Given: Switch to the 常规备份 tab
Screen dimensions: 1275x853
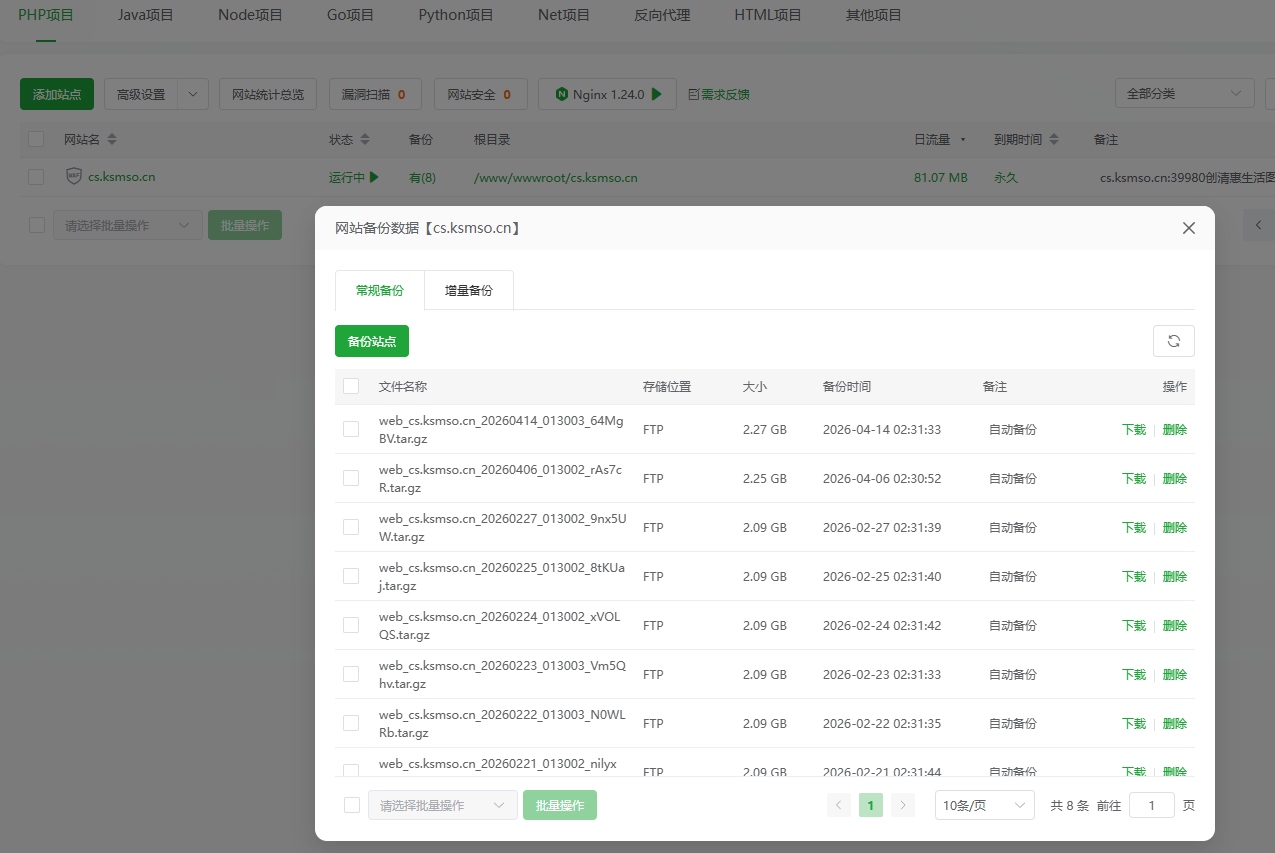Looking at the screenshot, I should coord(380,290).
